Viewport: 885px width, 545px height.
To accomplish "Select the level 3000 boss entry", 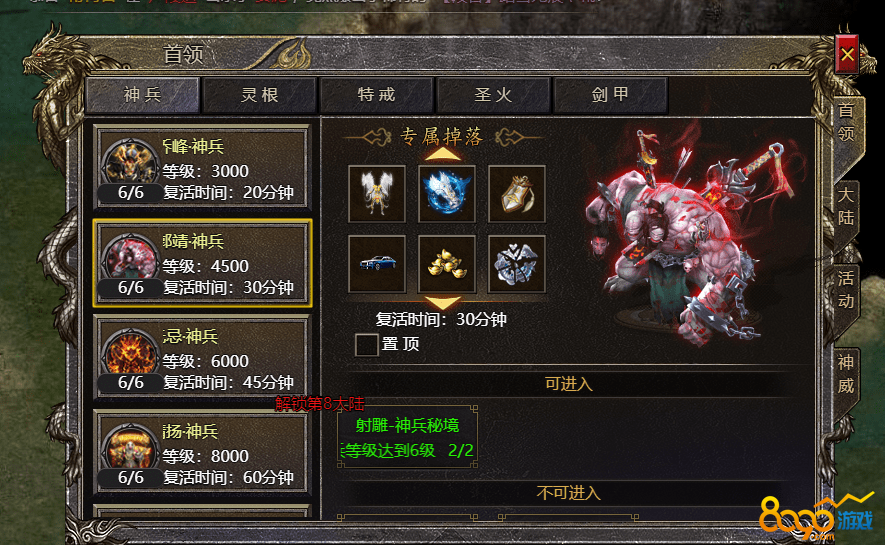I will [203, 168].
